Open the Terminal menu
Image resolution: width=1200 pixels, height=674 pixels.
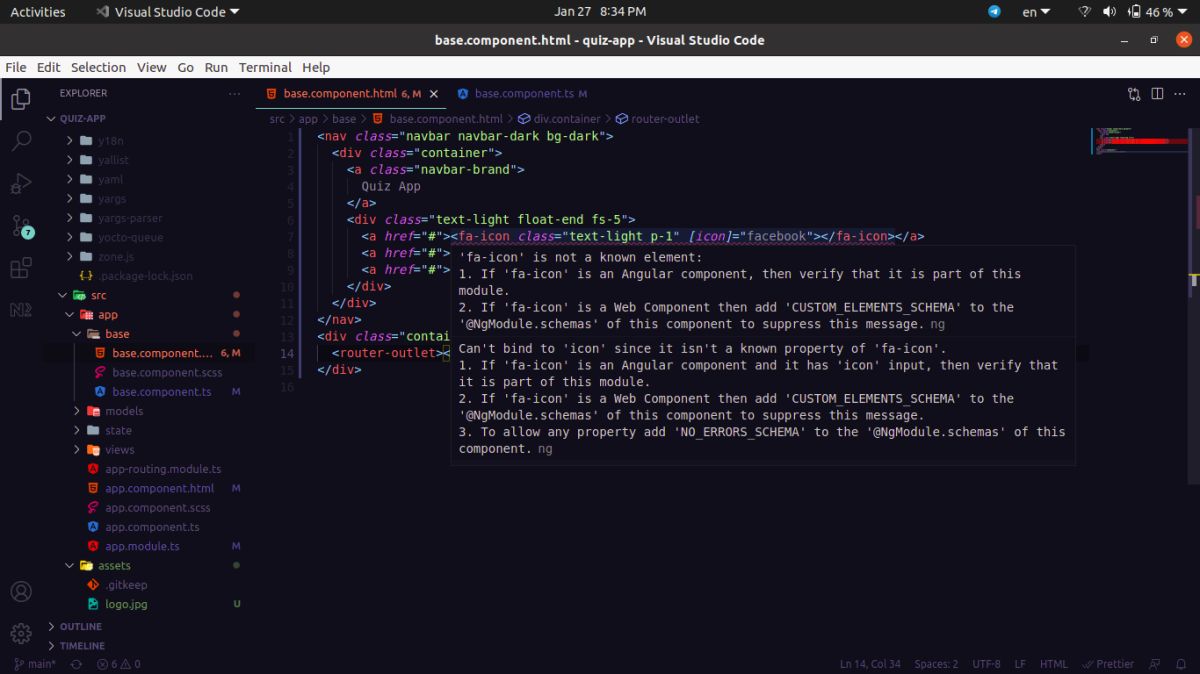coord(265,67)
